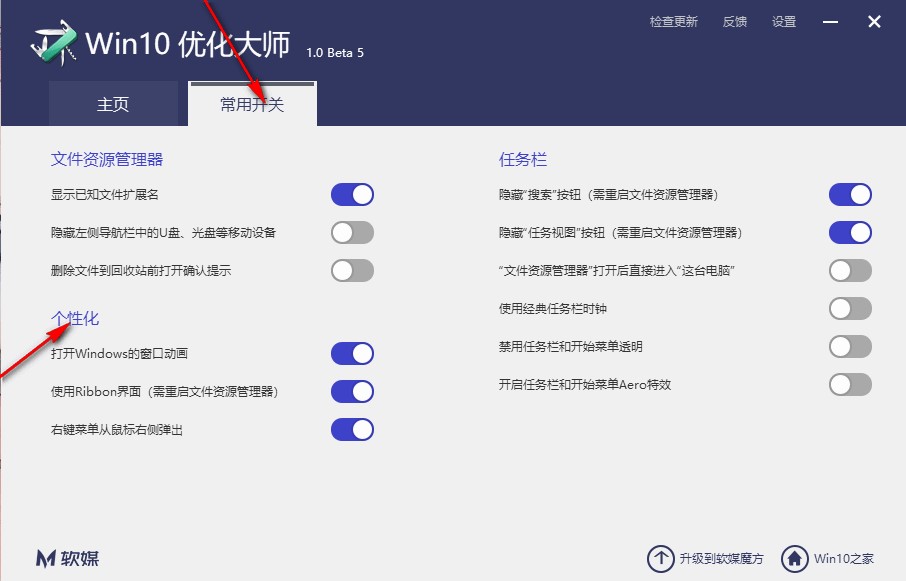Viewport: 906px width, 581px height.
Task: Click the 软媒 logo at bottom left
Action: 67,558
